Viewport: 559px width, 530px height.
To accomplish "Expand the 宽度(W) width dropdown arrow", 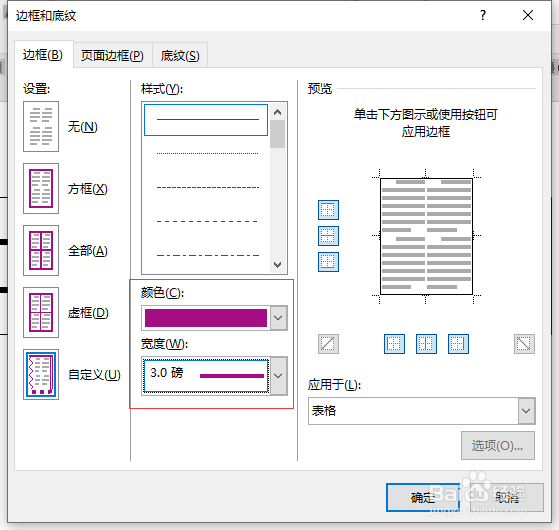I will [x=278, y=376].
